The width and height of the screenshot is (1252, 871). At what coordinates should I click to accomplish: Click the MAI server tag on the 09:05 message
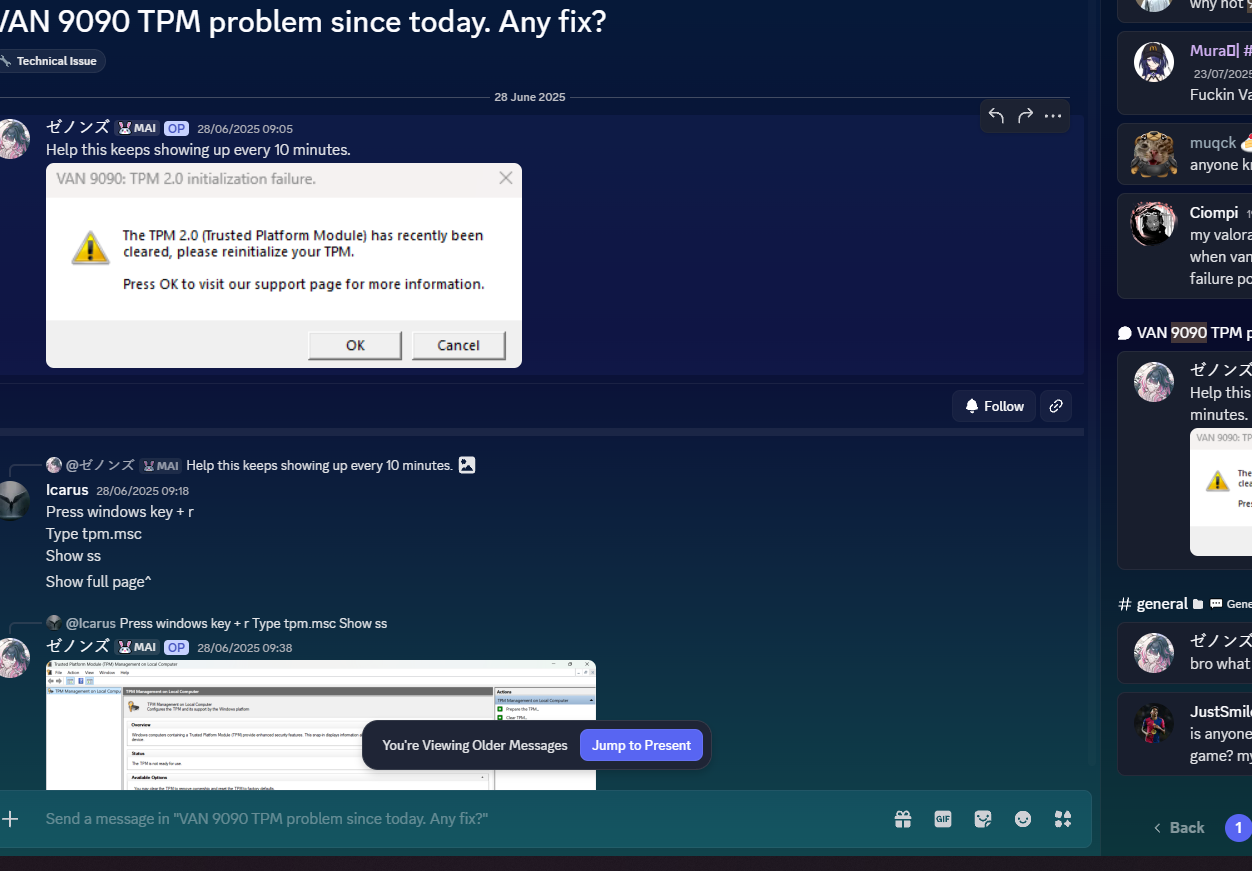click(x=136, y=128)
